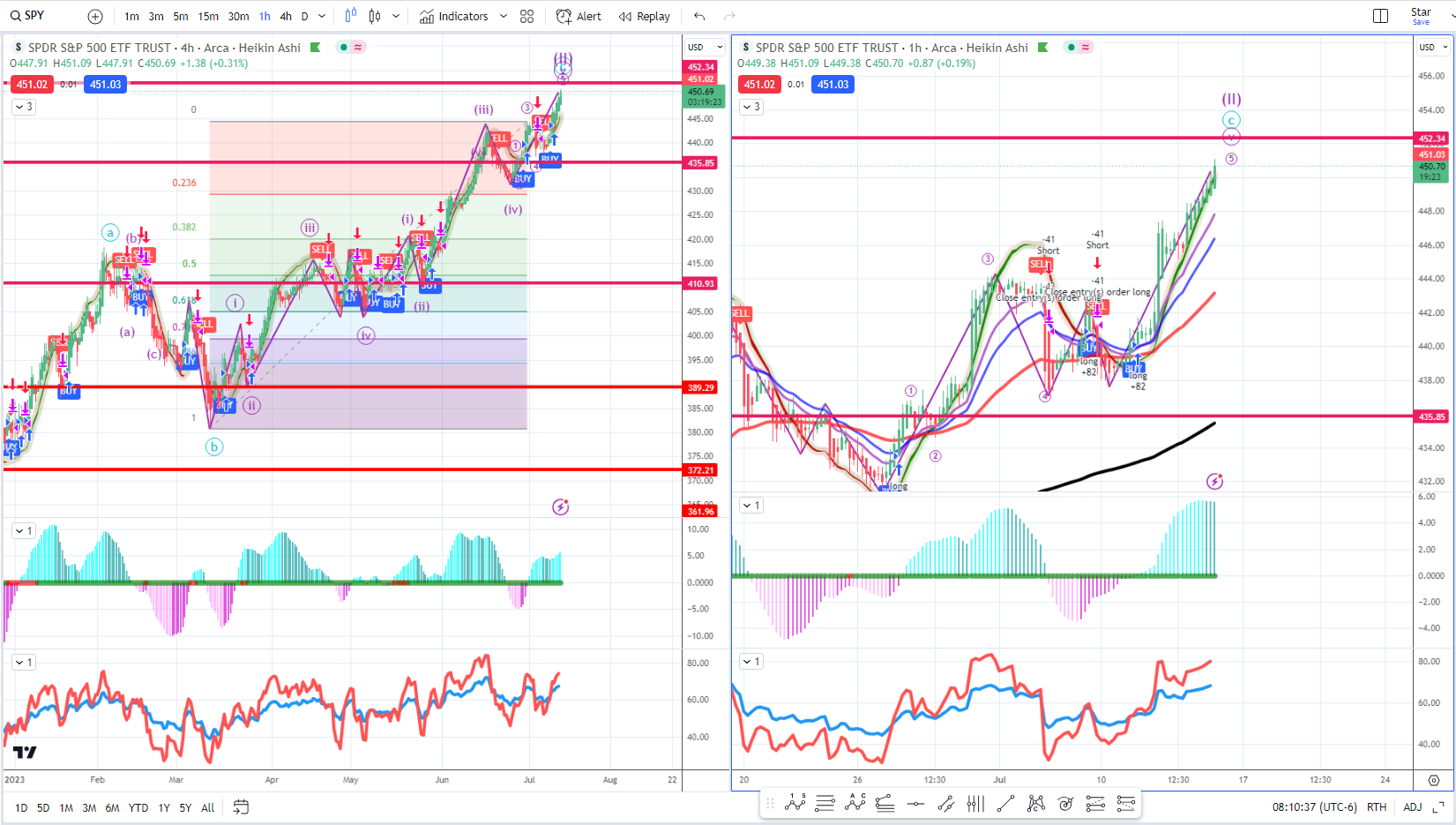Click right chart buy price 451.03

(x=833, y=85)
